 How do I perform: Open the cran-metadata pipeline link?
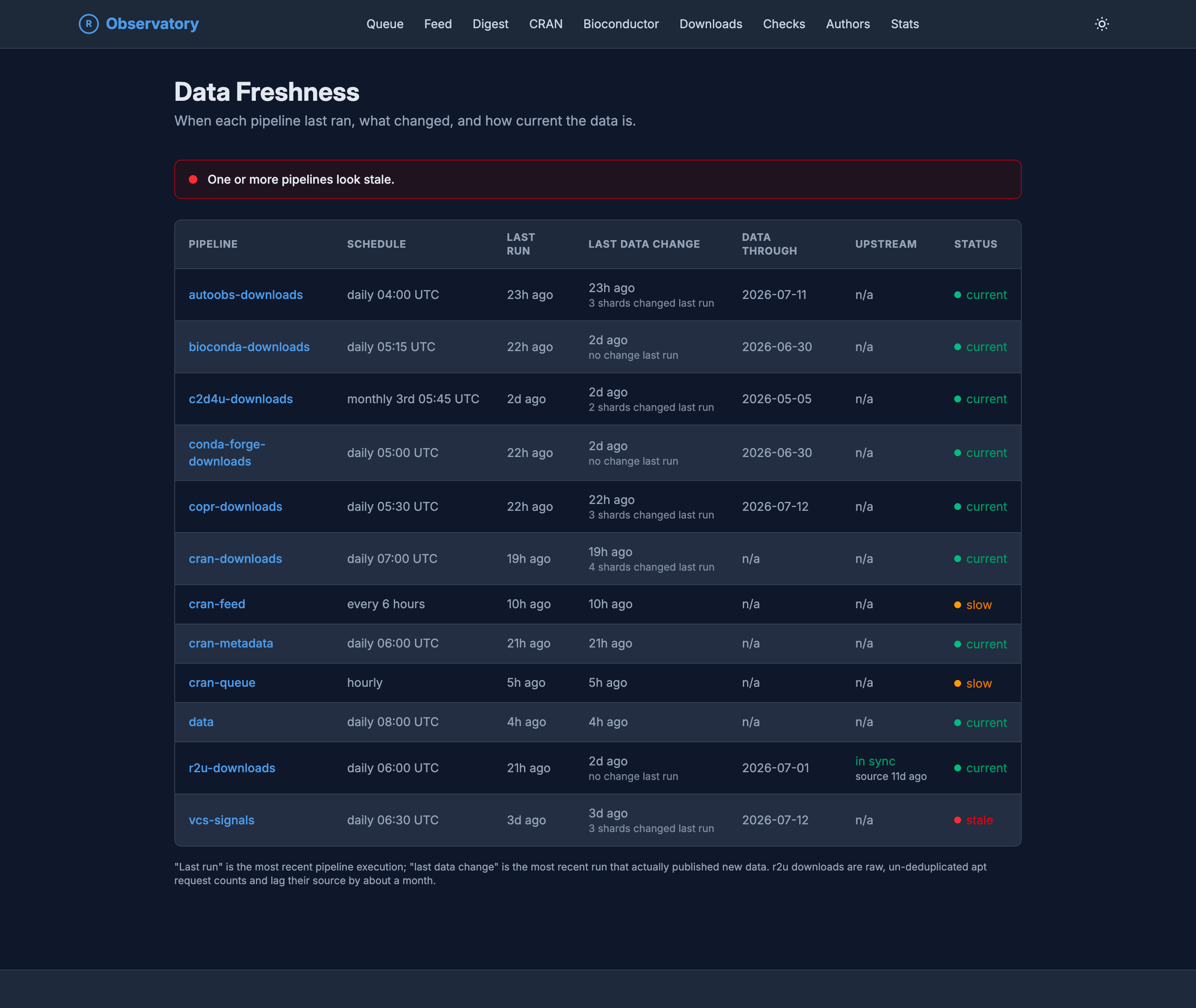231,643
